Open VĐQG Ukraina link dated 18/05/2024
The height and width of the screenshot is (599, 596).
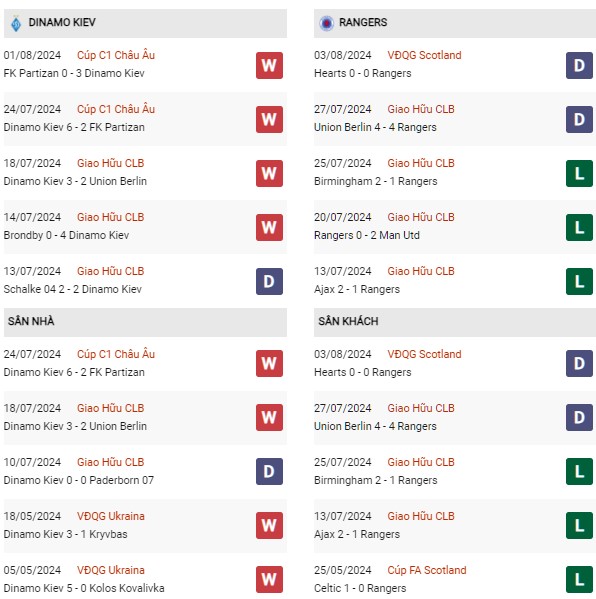click(111, 516)
